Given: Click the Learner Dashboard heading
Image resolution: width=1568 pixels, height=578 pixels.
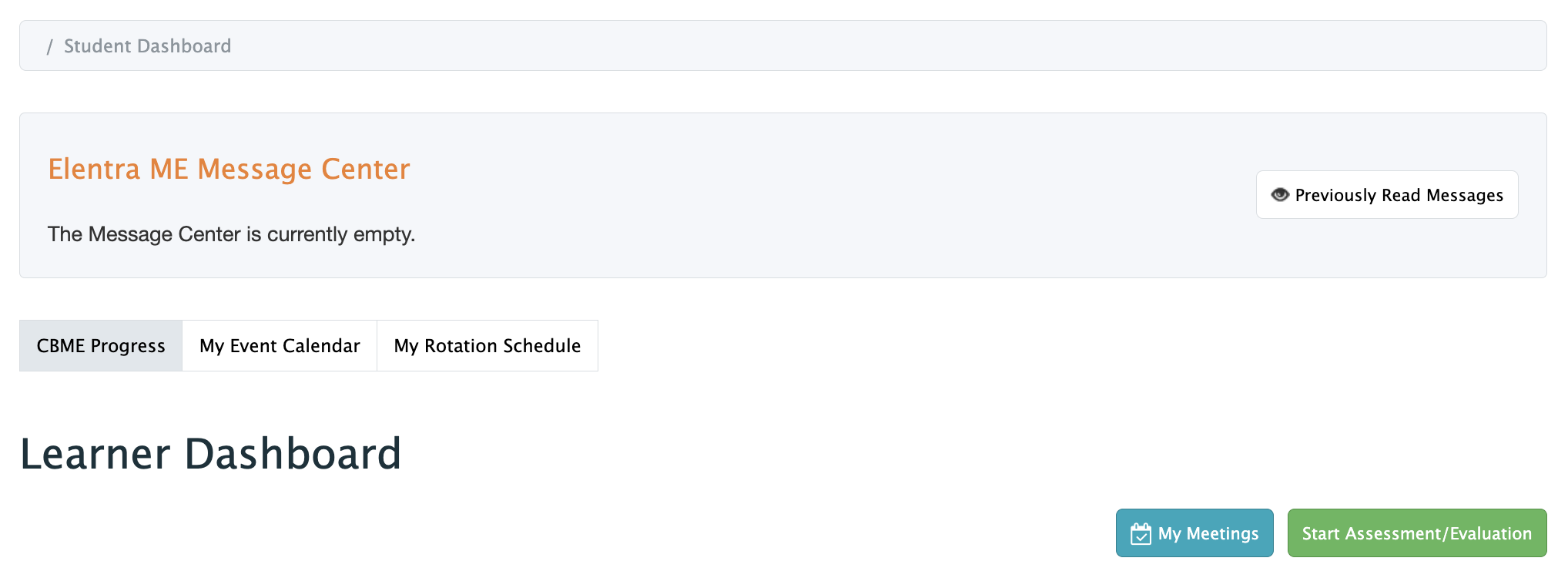Looking at the screenshot, I should (x=210, y=453).
